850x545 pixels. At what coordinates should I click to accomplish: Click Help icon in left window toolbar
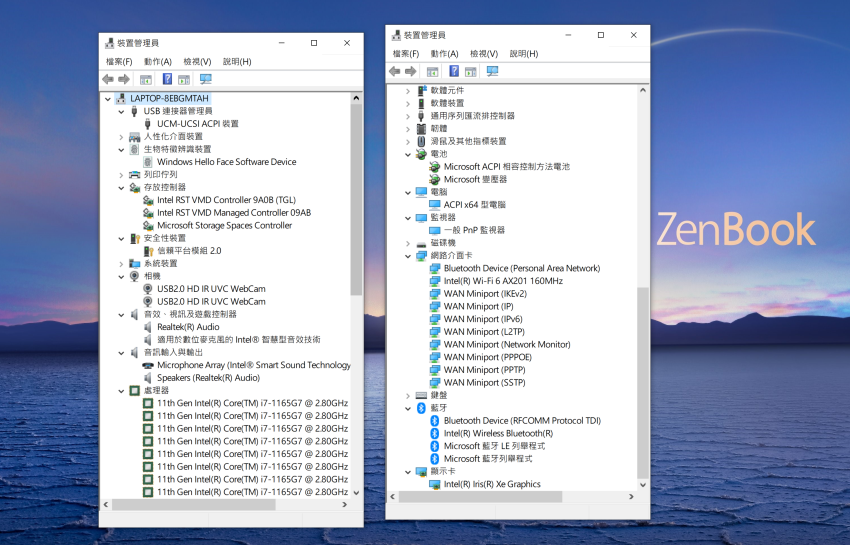(168, 79)
